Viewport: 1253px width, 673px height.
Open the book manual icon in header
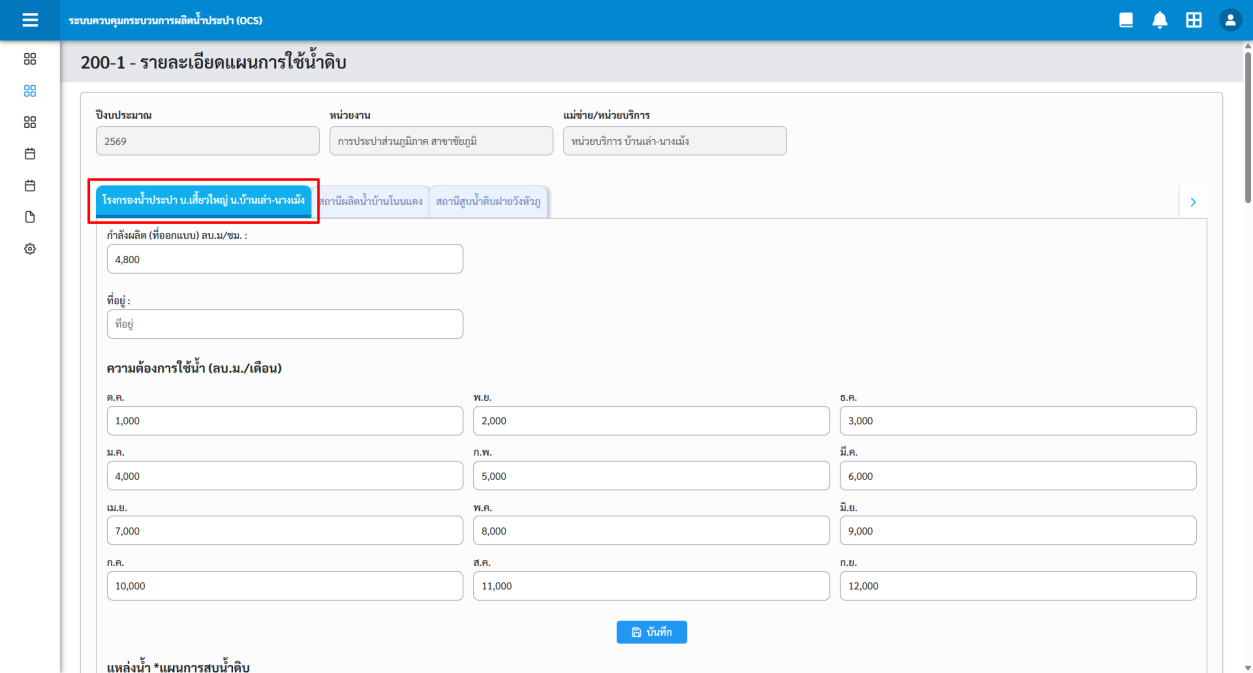(1126, 20)
